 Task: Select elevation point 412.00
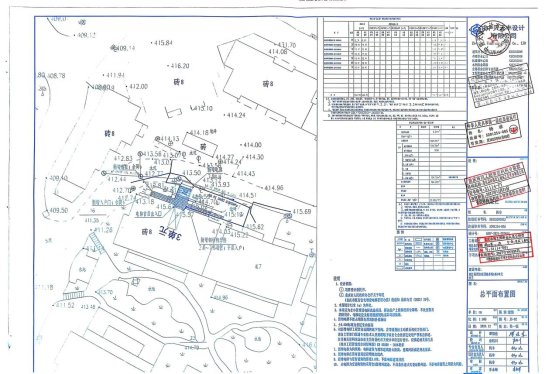coord(137,87)
